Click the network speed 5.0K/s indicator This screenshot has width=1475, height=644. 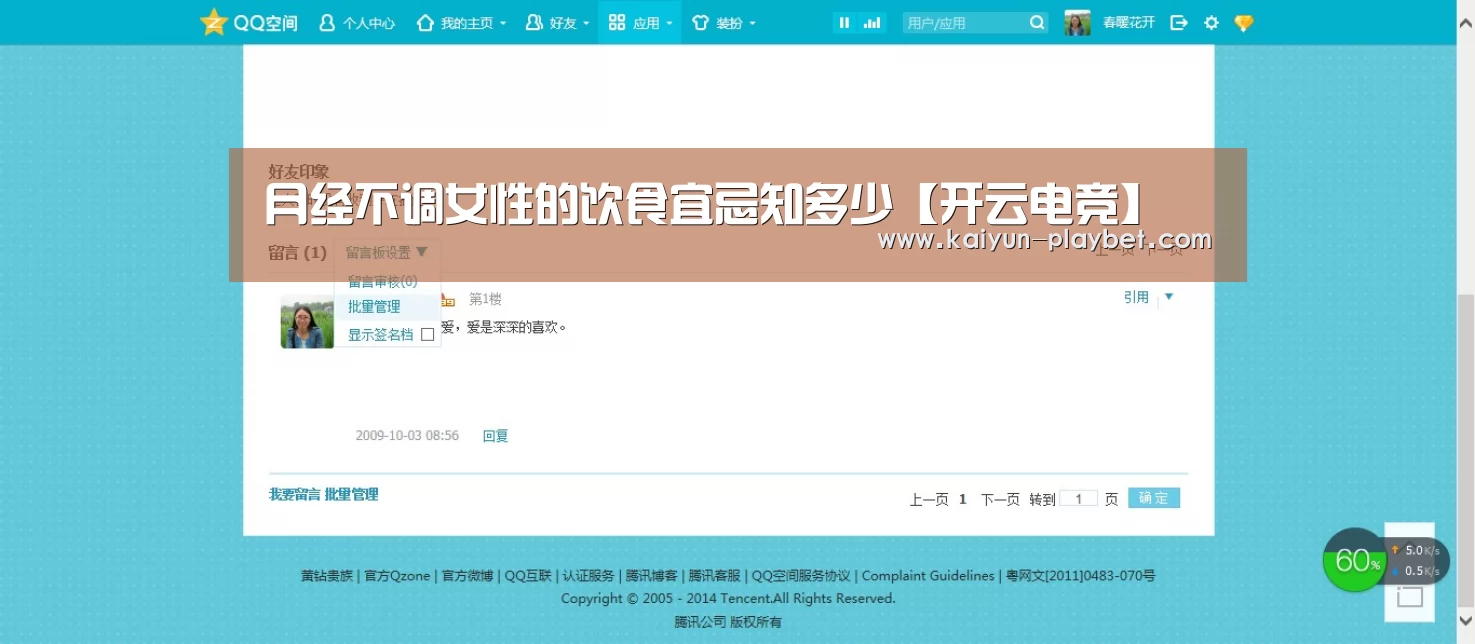point(1418,551)
